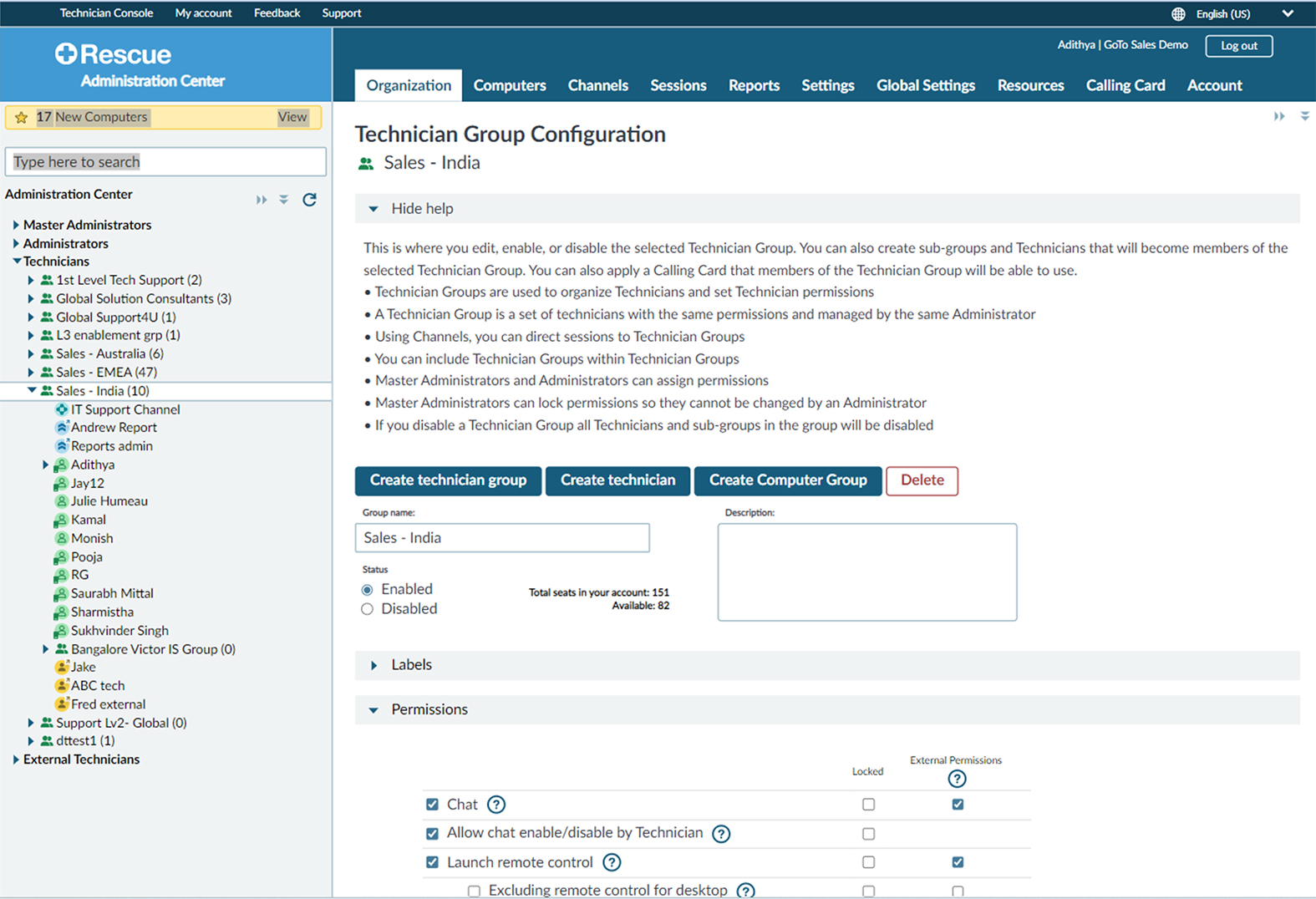1316x899 pixels.
Task: Click the Description text area
Action: (867, 572)
